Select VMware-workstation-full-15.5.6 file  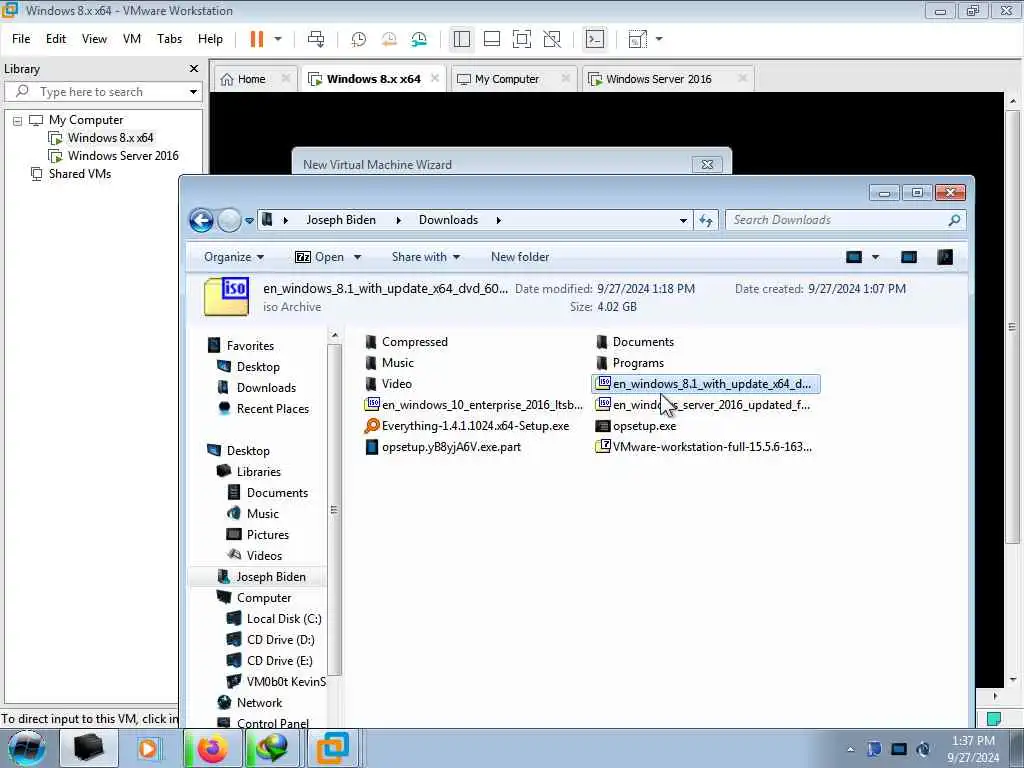pos(703,447)
